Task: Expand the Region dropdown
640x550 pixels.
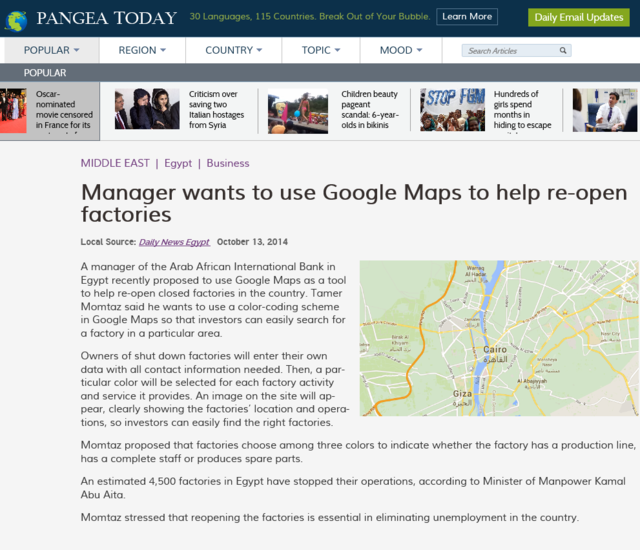Action: 144,50
